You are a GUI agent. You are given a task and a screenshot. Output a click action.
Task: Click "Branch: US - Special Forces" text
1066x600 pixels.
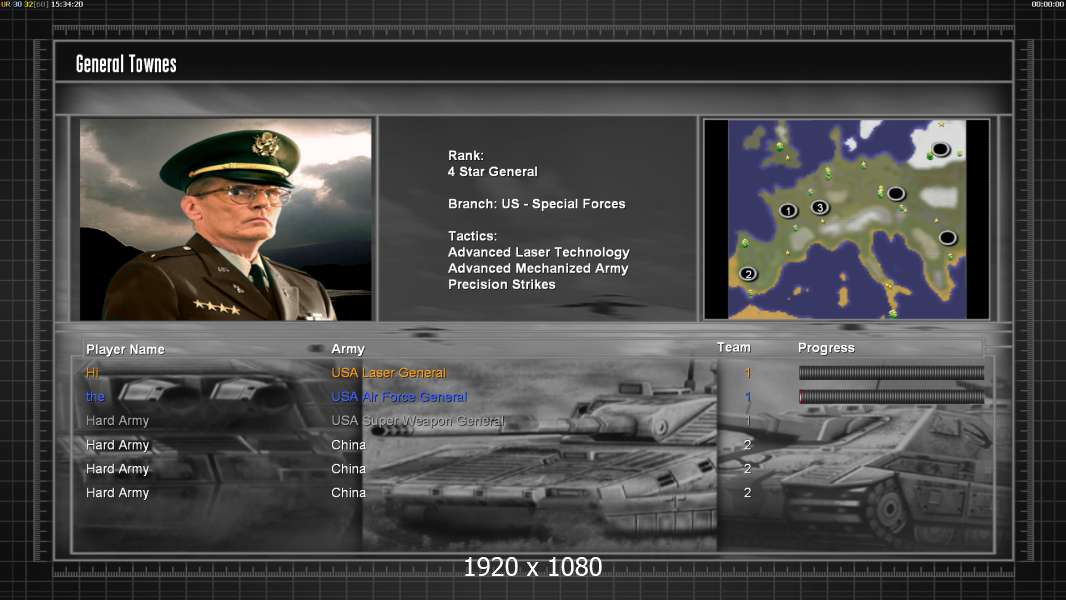tap(536, 204)
